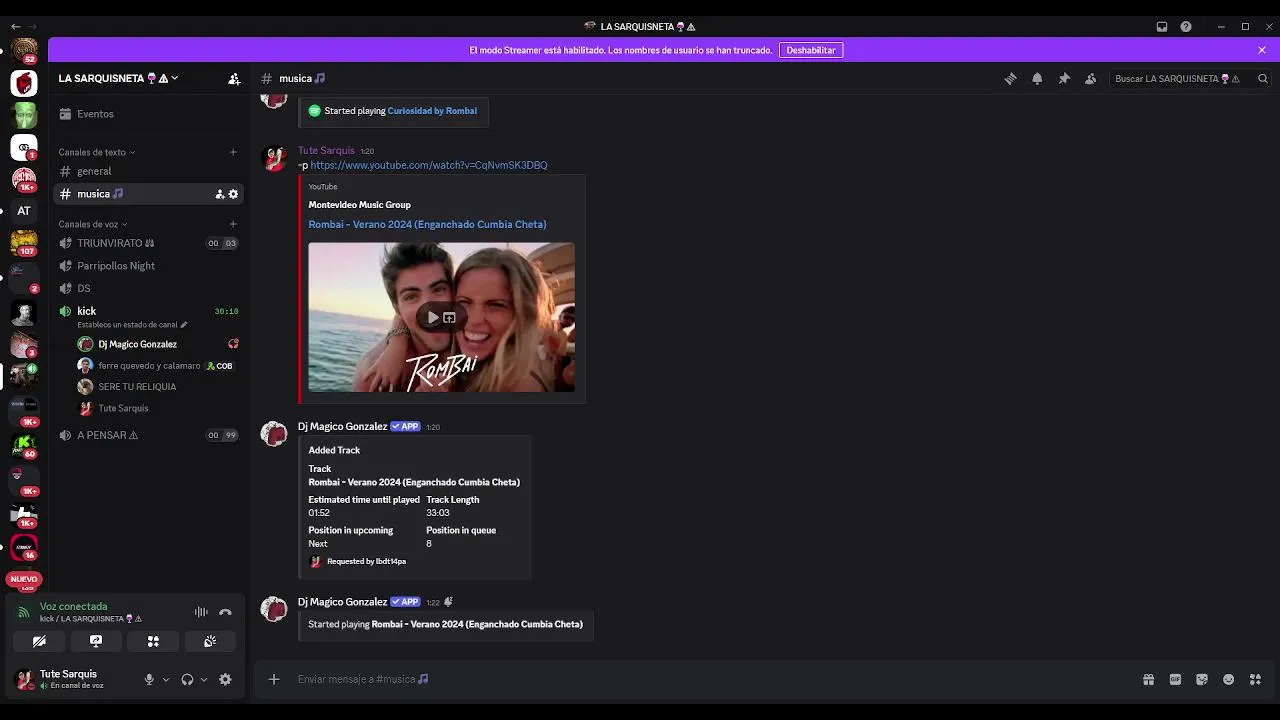This screenshot has width=1280, height=720.
Task: Open the NUEVO unread mentions indicator
Action: coord(24,579)
